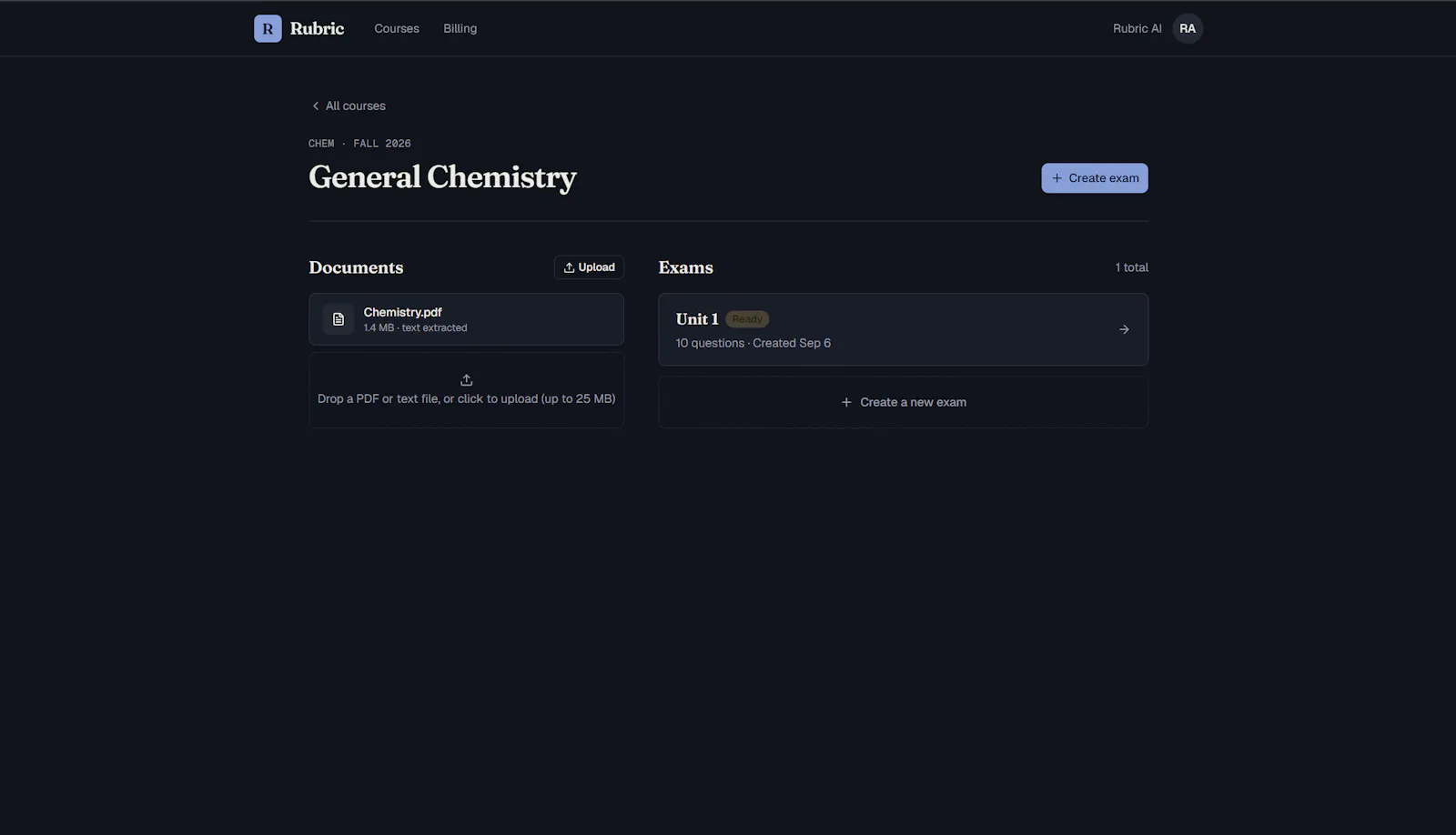The height and width of the screenshot is (835, 1456).
Task: Click the drop PDF or text file area text
Action: point(467,398)
